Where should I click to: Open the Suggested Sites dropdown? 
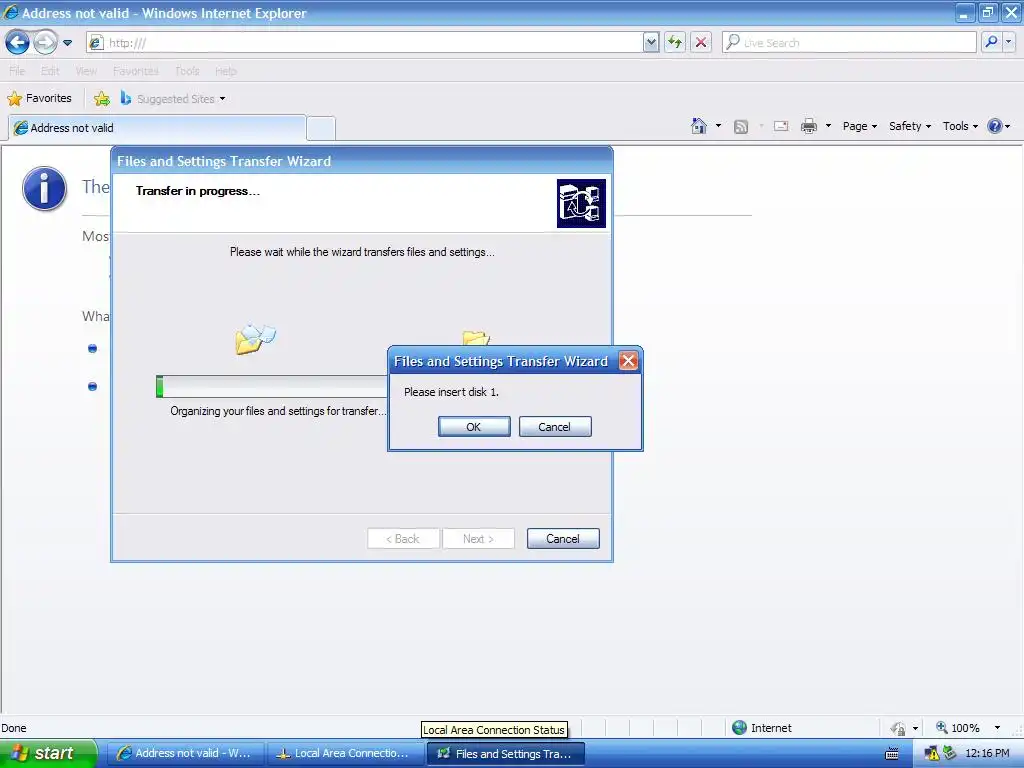click(x=173, y=99)
